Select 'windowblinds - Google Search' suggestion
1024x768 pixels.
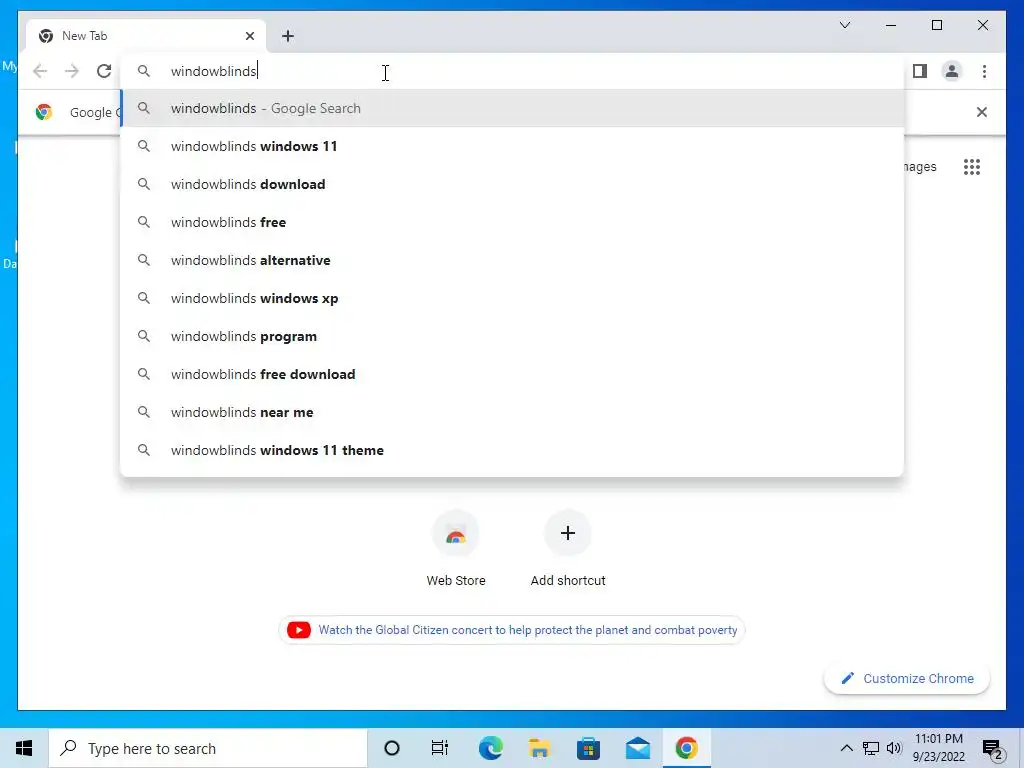512,108
